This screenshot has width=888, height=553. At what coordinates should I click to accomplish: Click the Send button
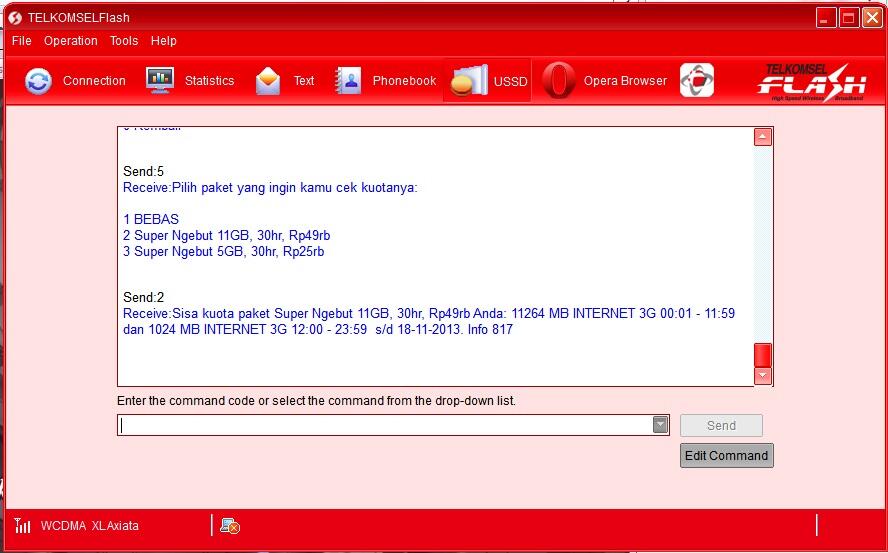click(721, 426)
